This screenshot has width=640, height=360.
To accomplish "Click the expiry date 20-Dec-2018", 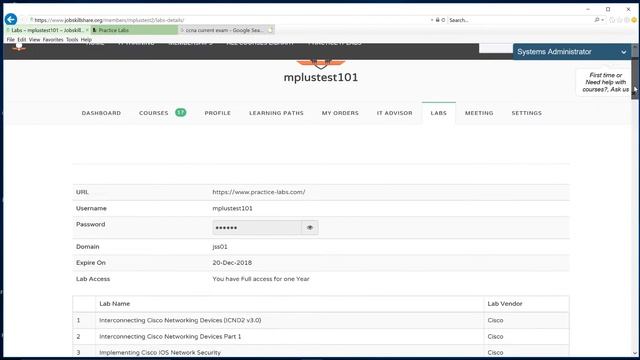I will 232,263.
